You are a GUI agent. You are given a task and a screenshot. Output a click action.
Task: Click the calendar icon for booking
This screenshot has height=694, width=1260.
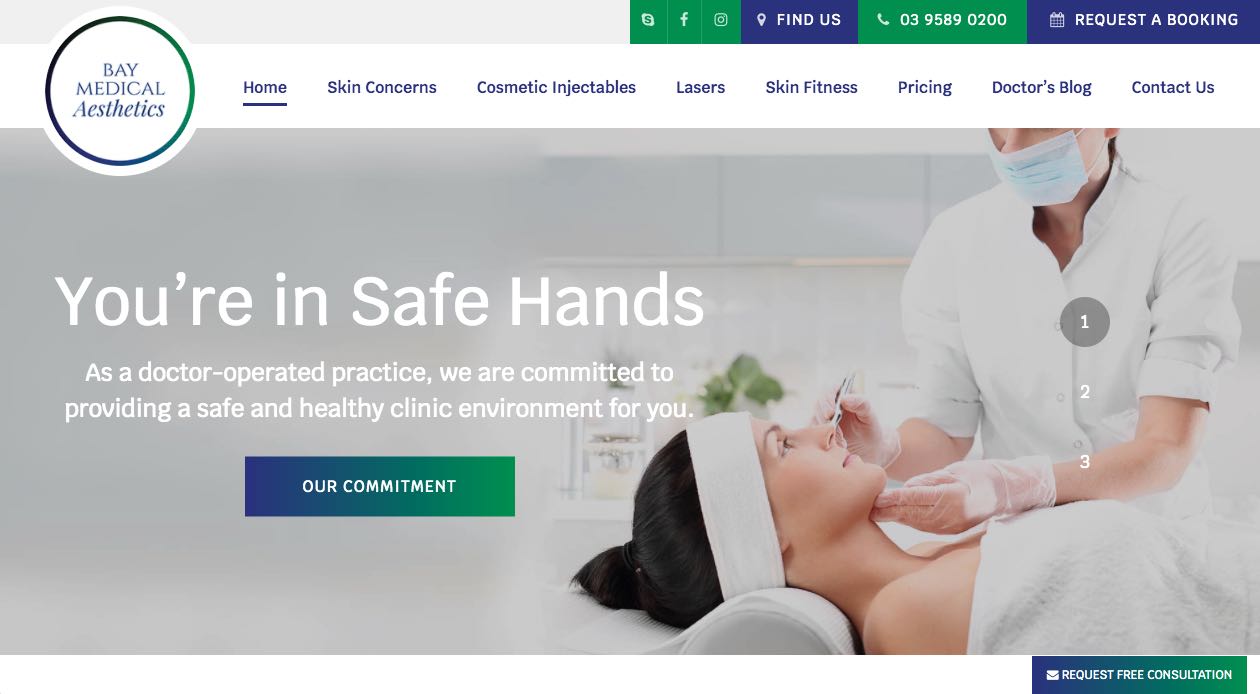click(1057, 20)
